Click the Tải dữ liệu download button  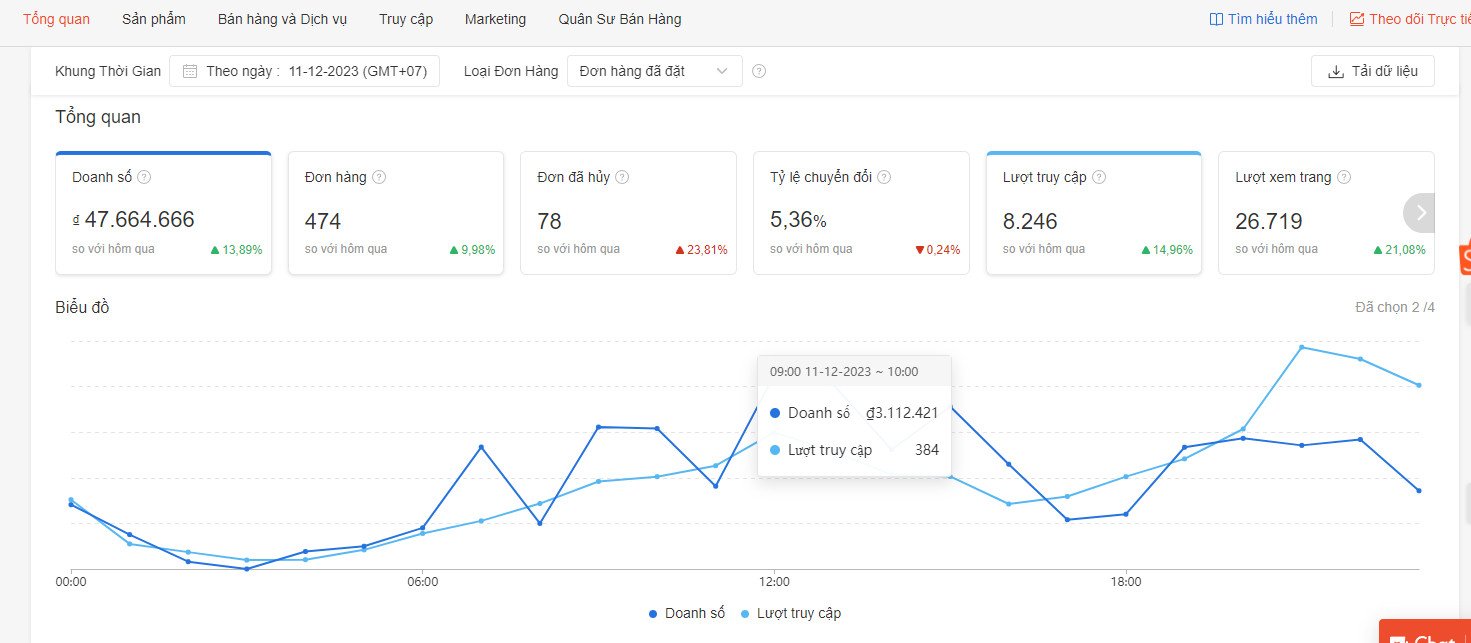(x=1372, y=71)
